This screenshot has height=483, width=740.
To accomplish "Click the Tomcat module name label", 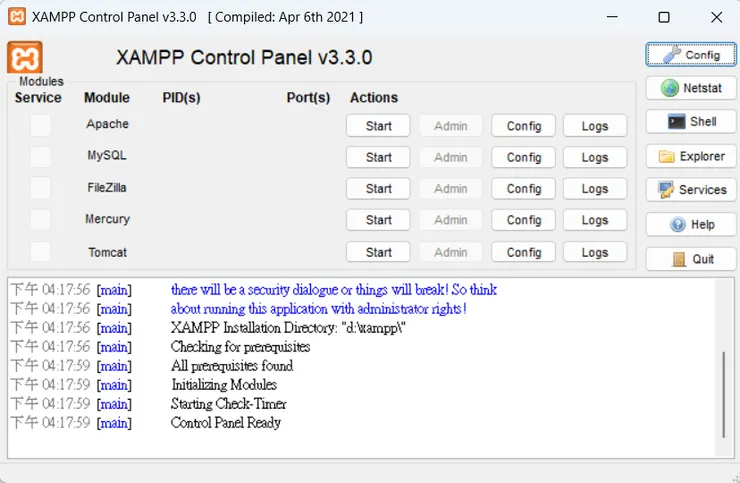I will (107, 252).
